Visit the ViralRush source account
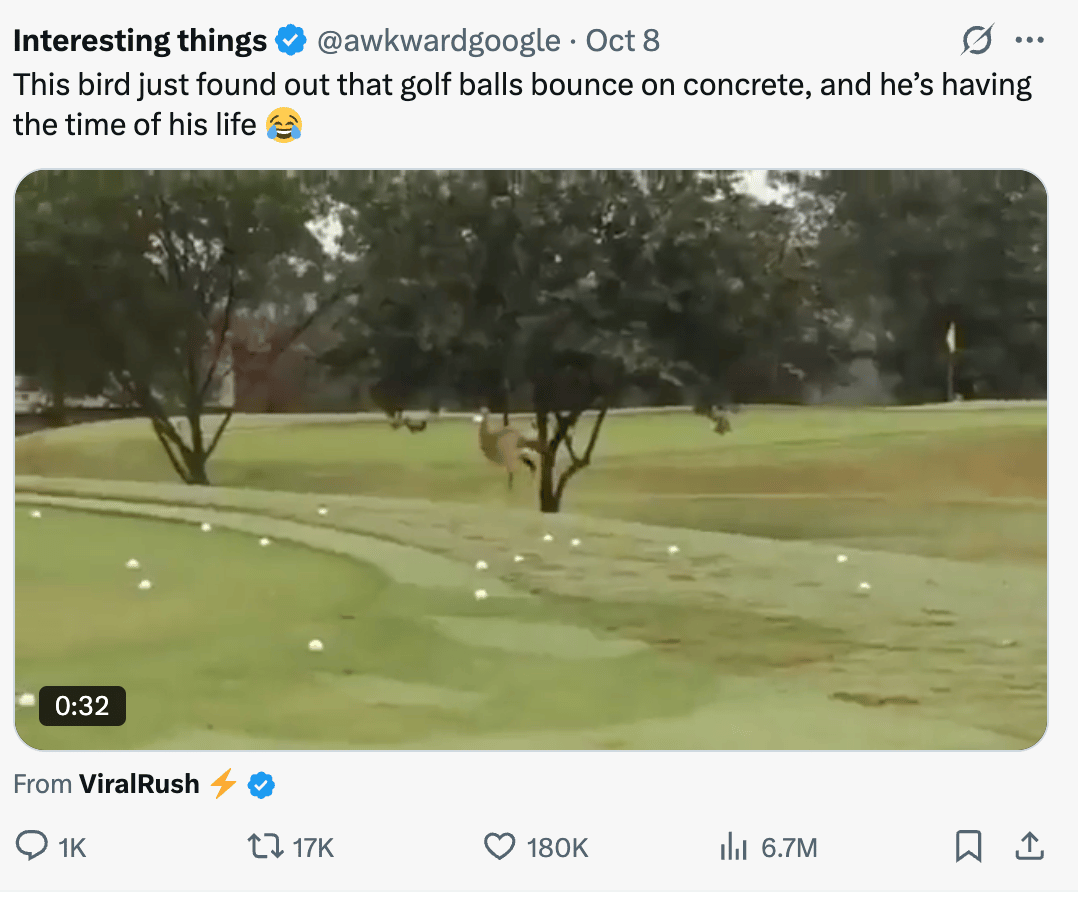 [x=139, y=784]
